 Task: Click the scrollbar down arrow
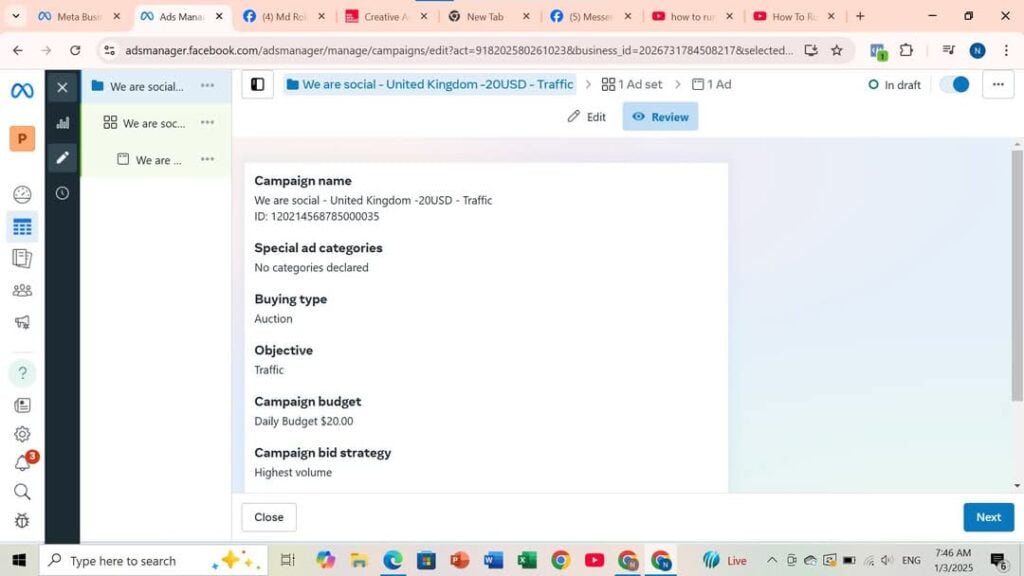pyautogui.click(x=1017, y=485)
